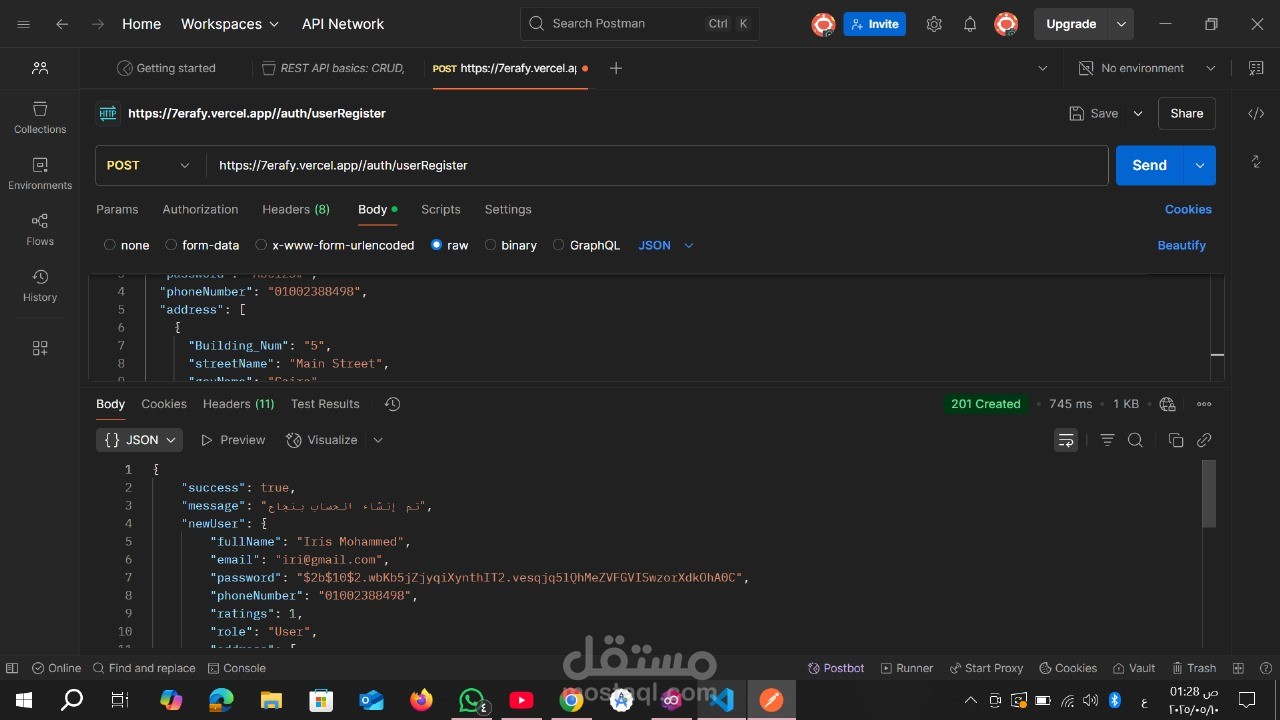Send the userRegister request
Viewport: 1280px width, 720px height.
1148,165
